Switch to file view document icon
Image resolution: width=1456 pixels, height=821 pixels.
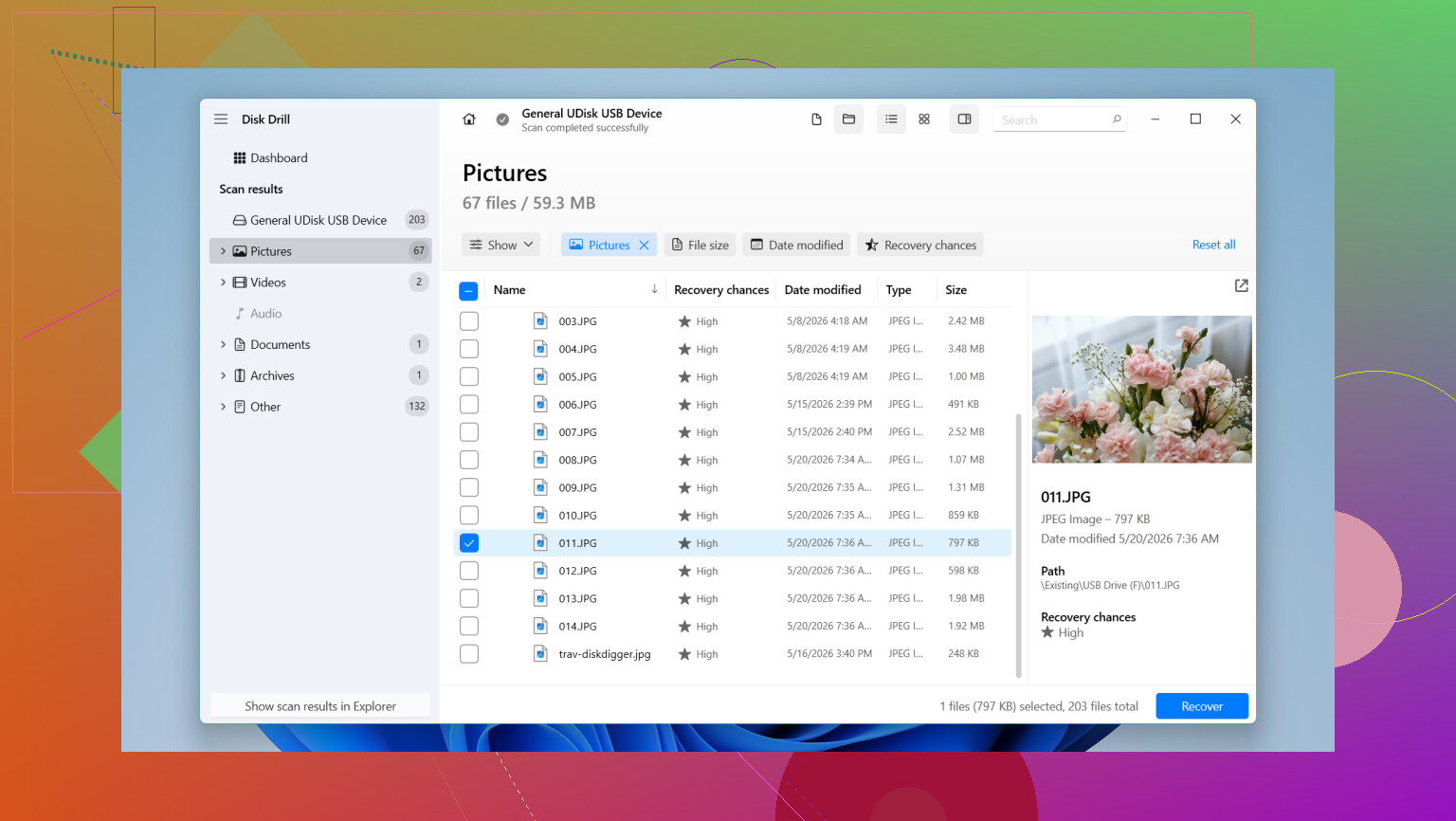816,119
